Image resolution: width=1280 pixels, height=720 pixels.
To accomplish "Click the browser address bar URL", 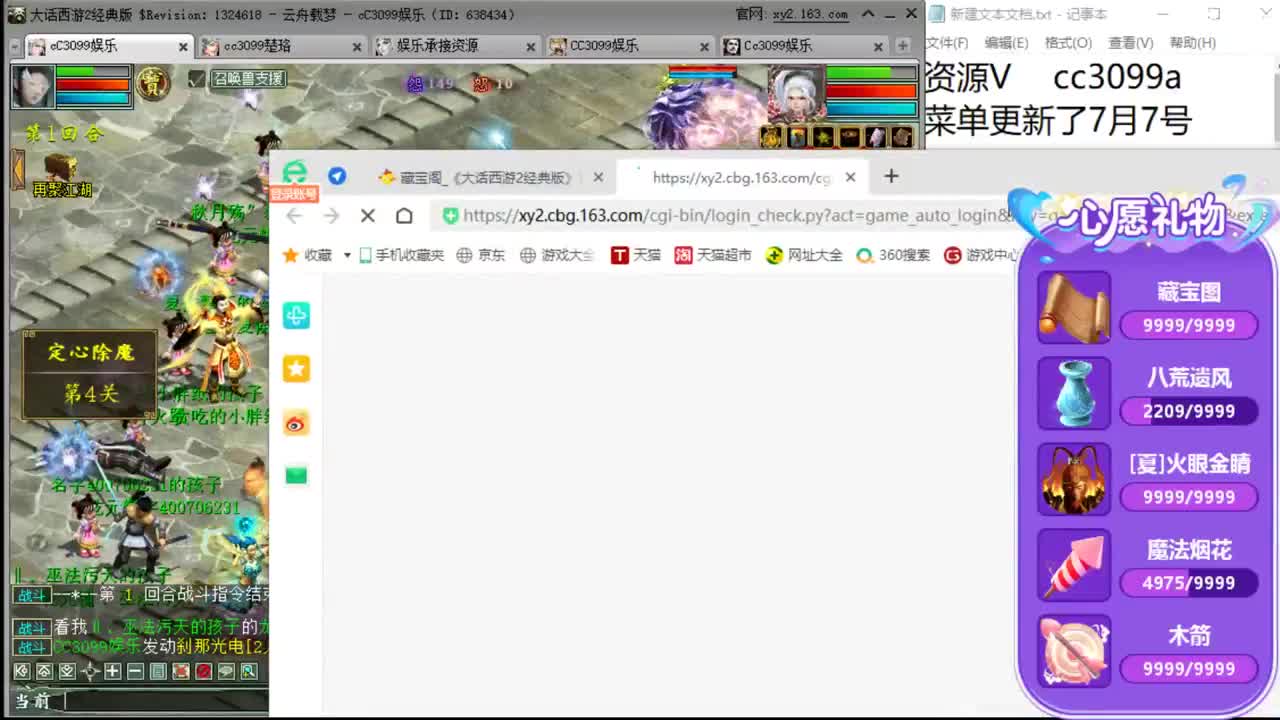I will [737, 215].
